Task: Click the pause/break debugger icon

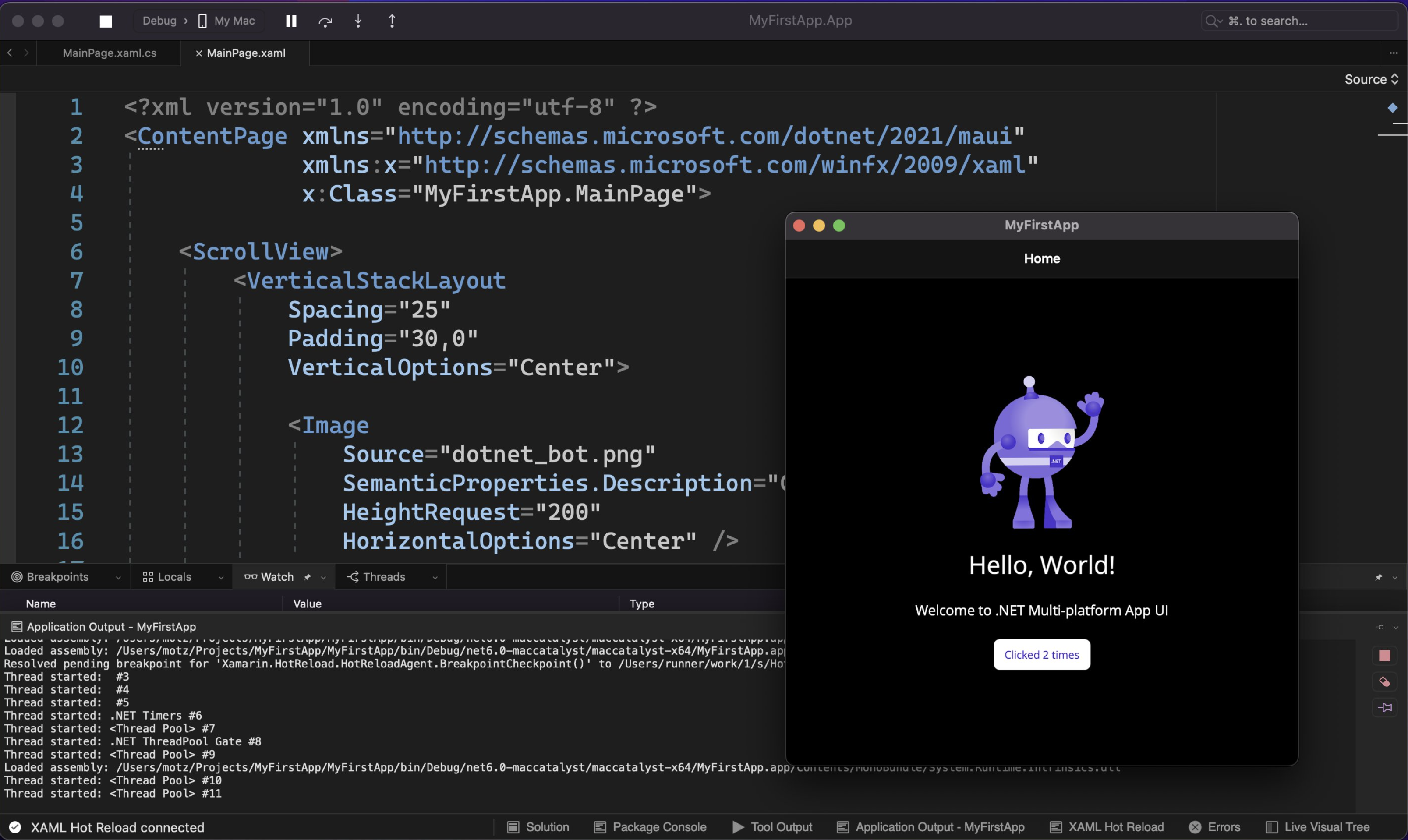Action: [290, 20]
